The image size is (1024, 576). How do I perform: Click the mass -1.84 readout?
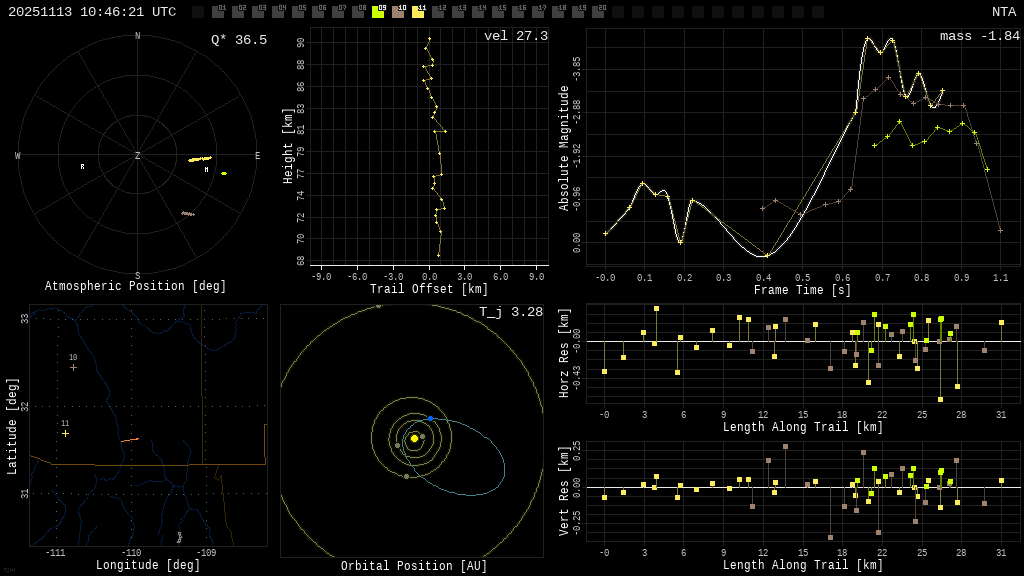(x=979, y=36)
